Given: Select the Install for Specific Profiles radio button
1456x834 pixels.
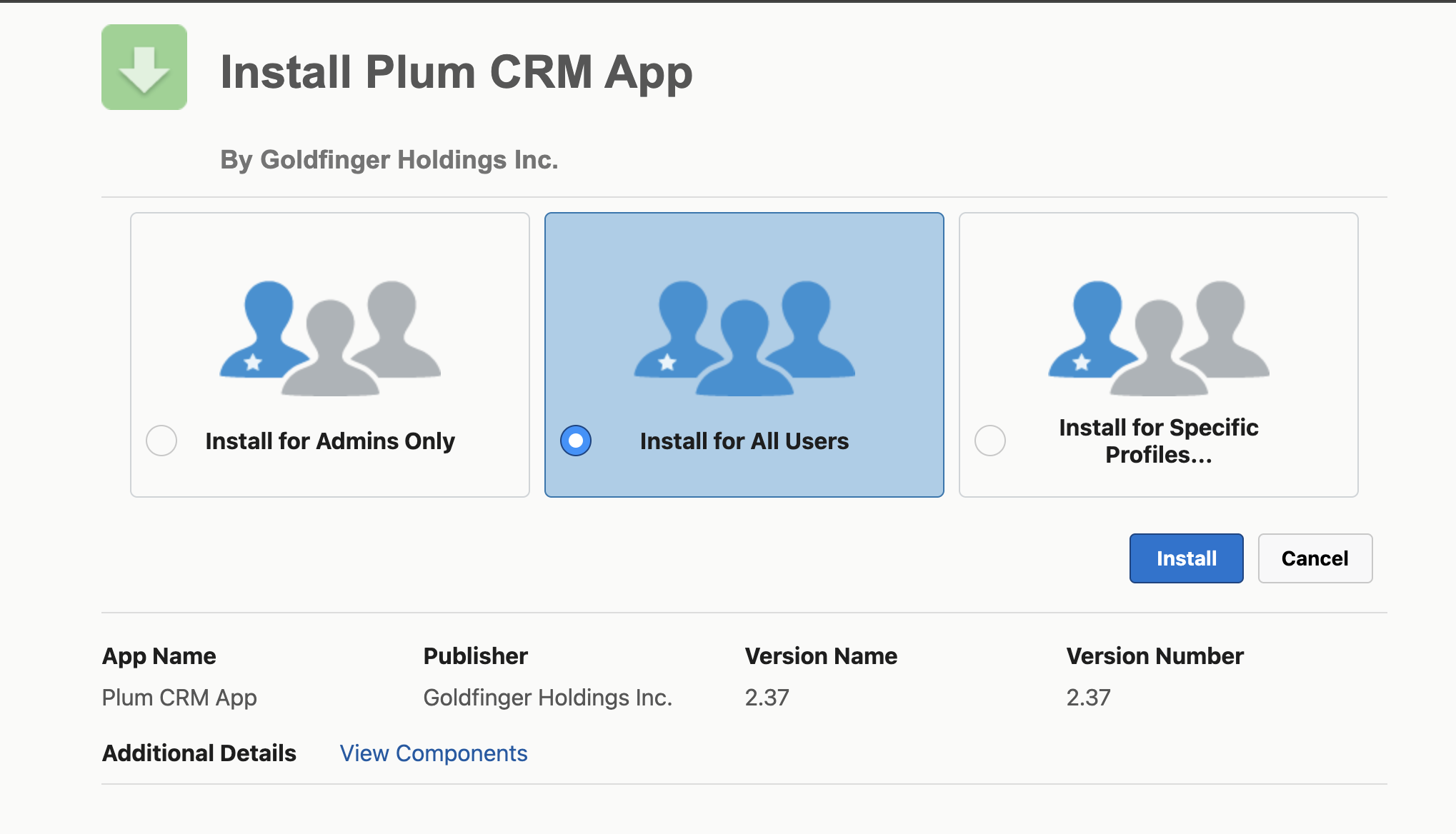Looking at the screenshot, I should point(990,441).
